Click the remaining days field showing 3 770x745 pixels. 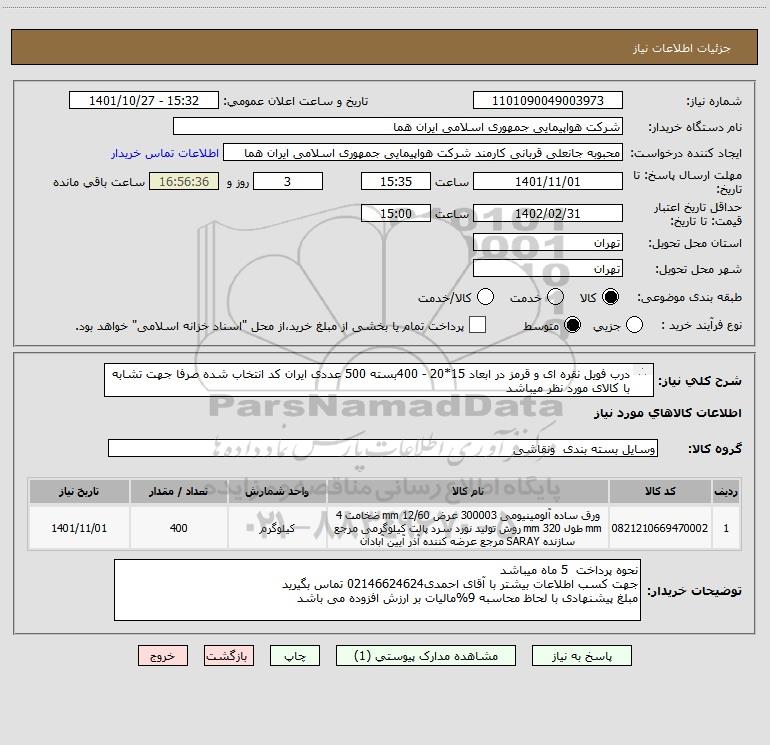click(288, 181)
